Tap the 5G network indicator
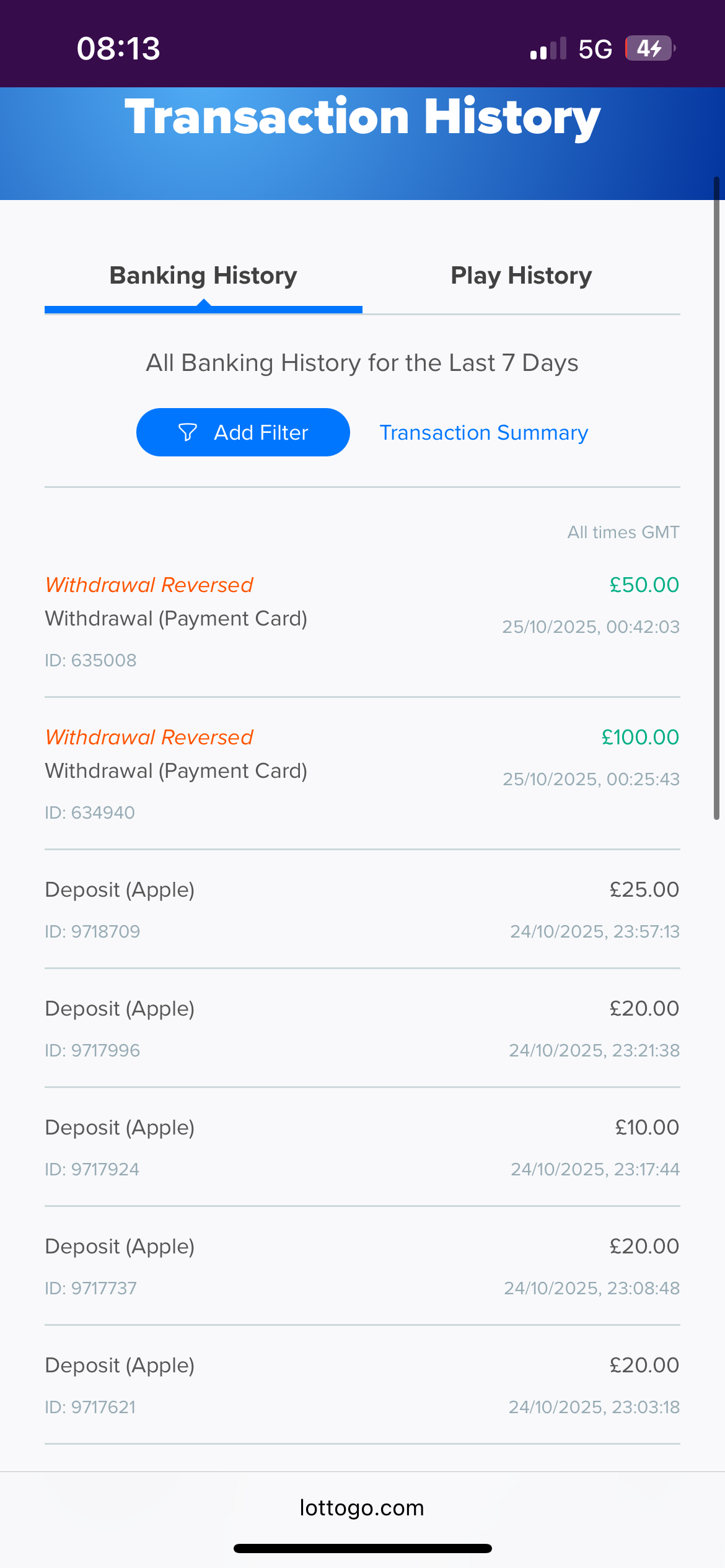The height and width of the screenshot is (1568, 725). coord(595,49)
